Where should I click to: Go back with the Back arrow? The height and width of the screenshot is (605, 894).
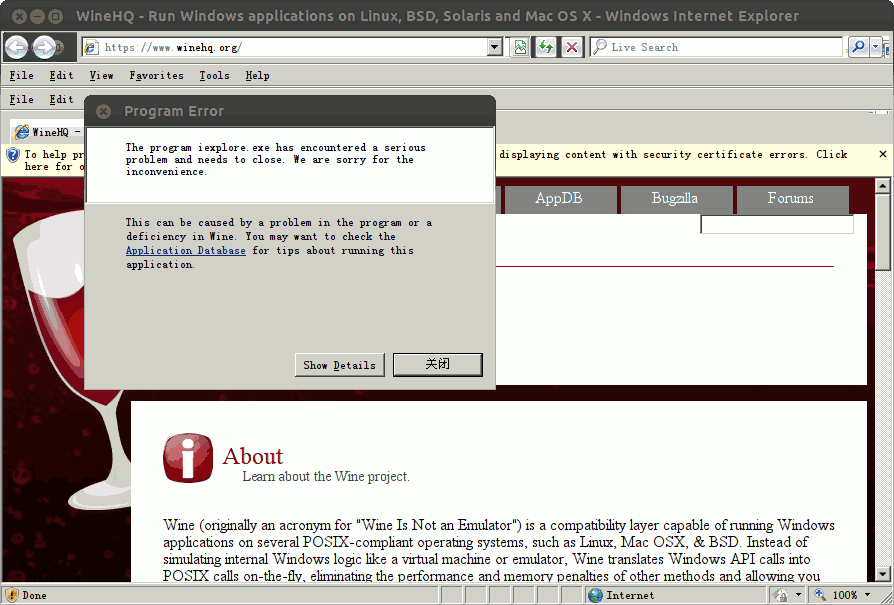(x=17, y=47)
